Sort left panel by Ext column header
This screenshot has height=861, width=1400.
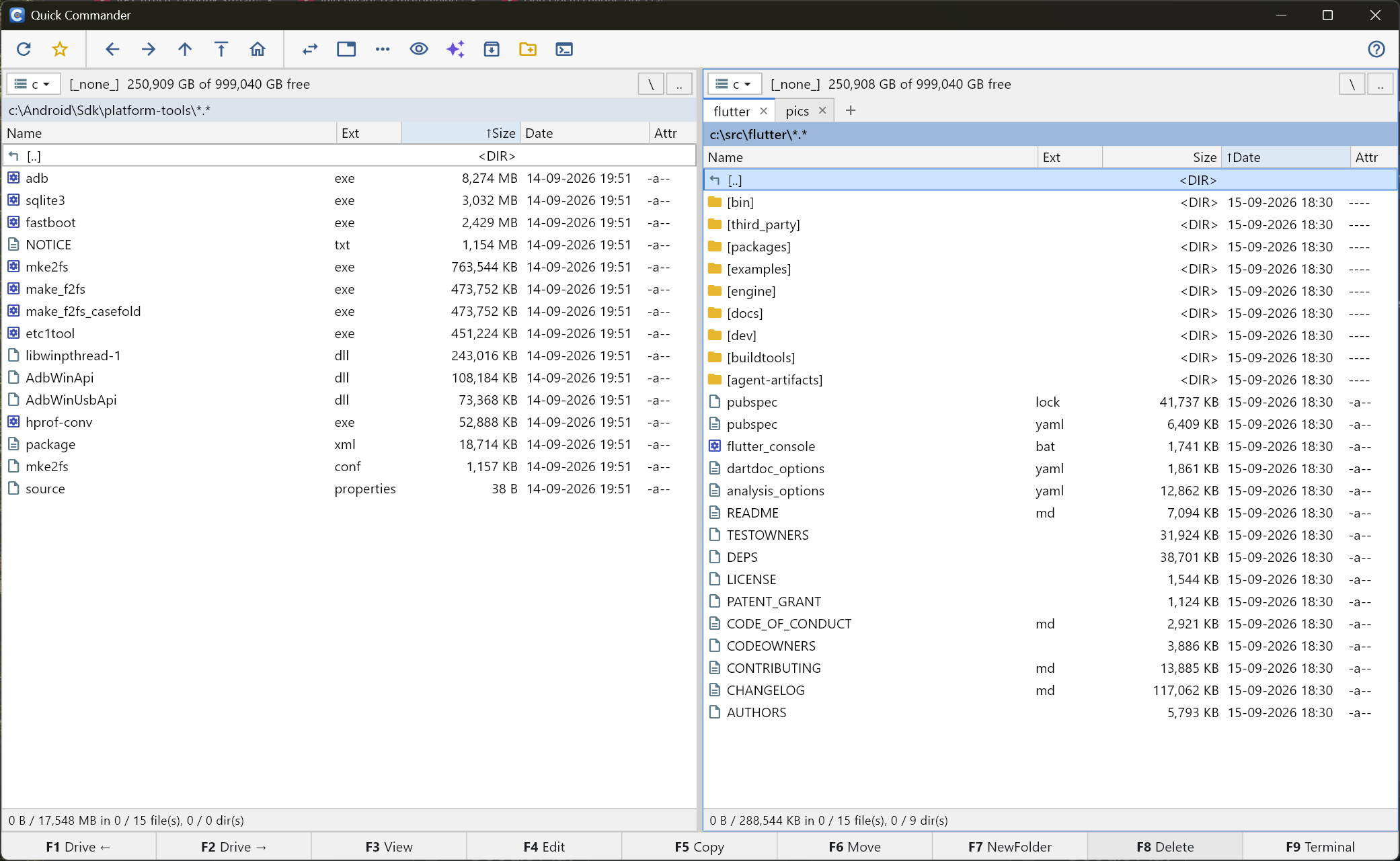[x=368, y=133]
